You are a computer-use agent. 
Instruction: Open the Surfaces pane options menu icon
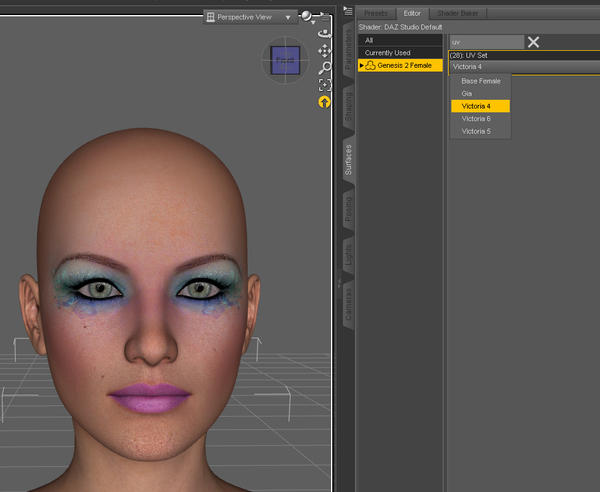point(348,11)
